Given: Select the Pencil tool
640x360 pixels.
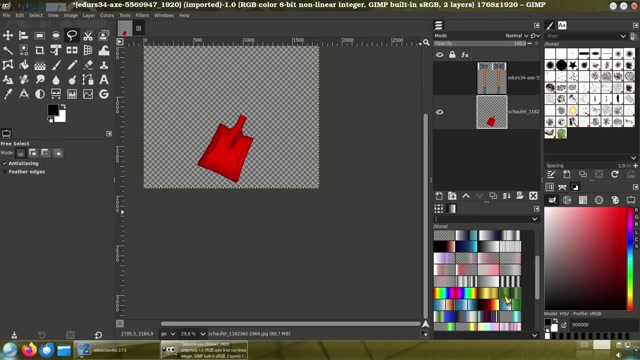Looking at the screenshot, I should 72,65.
